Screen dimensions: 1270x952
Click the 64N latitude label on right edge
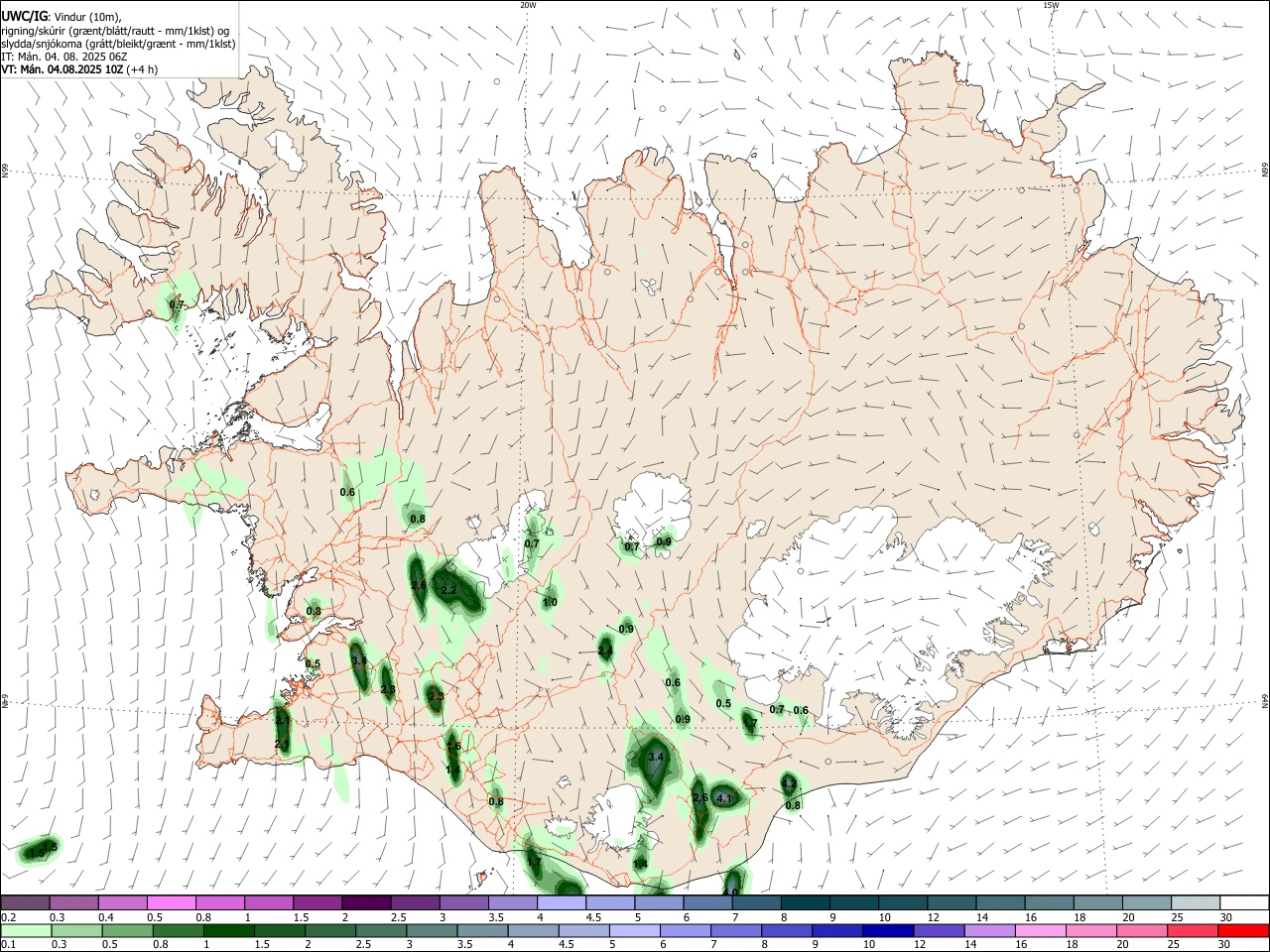click(x=1264, y=700)
